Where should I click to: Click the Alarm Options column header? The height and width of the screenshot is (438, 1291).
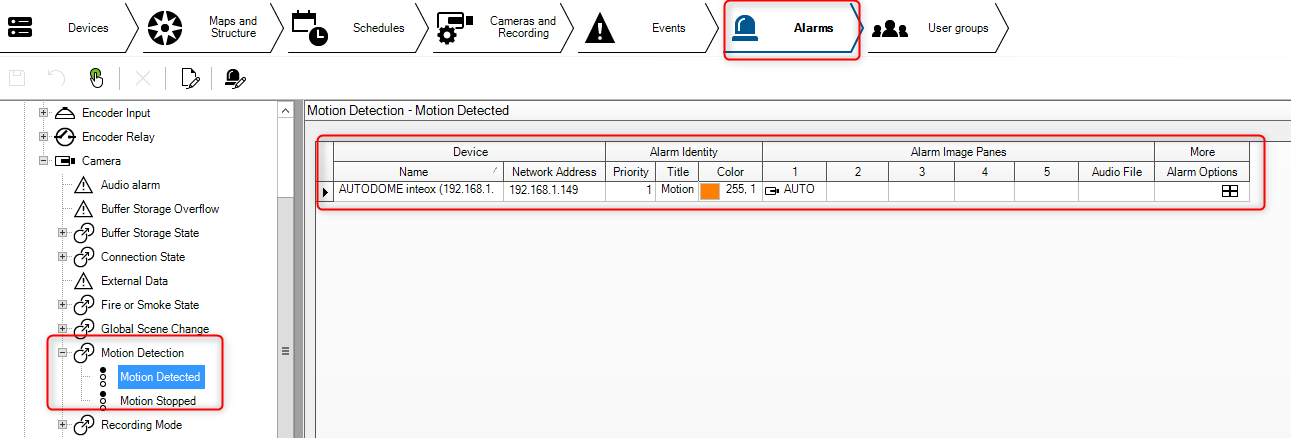[x=1202, y=172]
